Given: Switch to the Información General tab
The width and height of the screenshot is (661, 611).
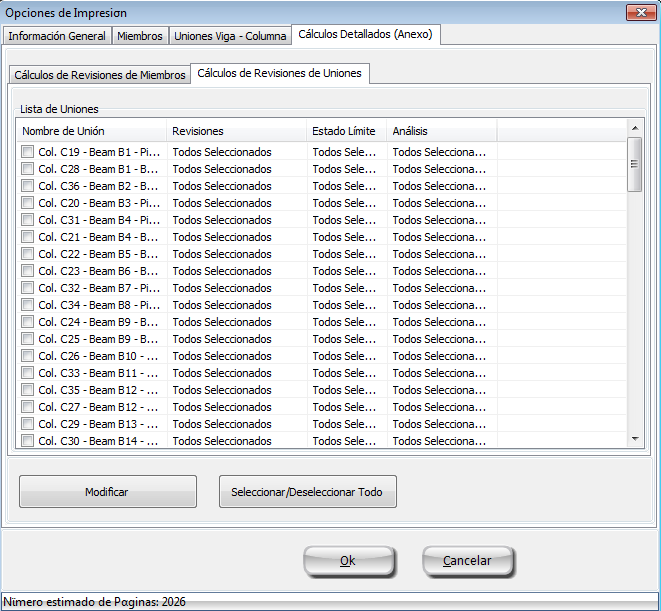Looking at the screenshot, I should click(x=57, y=36).
